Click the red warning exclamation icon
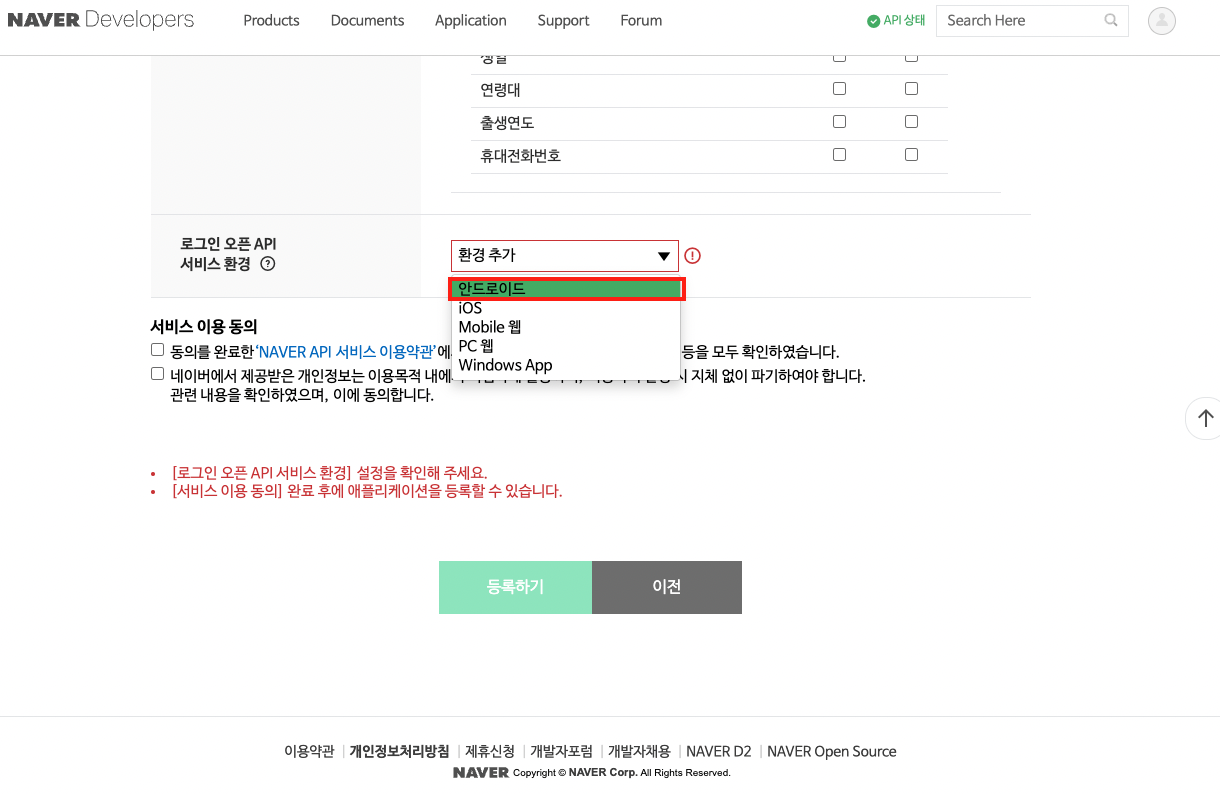Viewport: 1220px width, 794px height. click(692, 256)
